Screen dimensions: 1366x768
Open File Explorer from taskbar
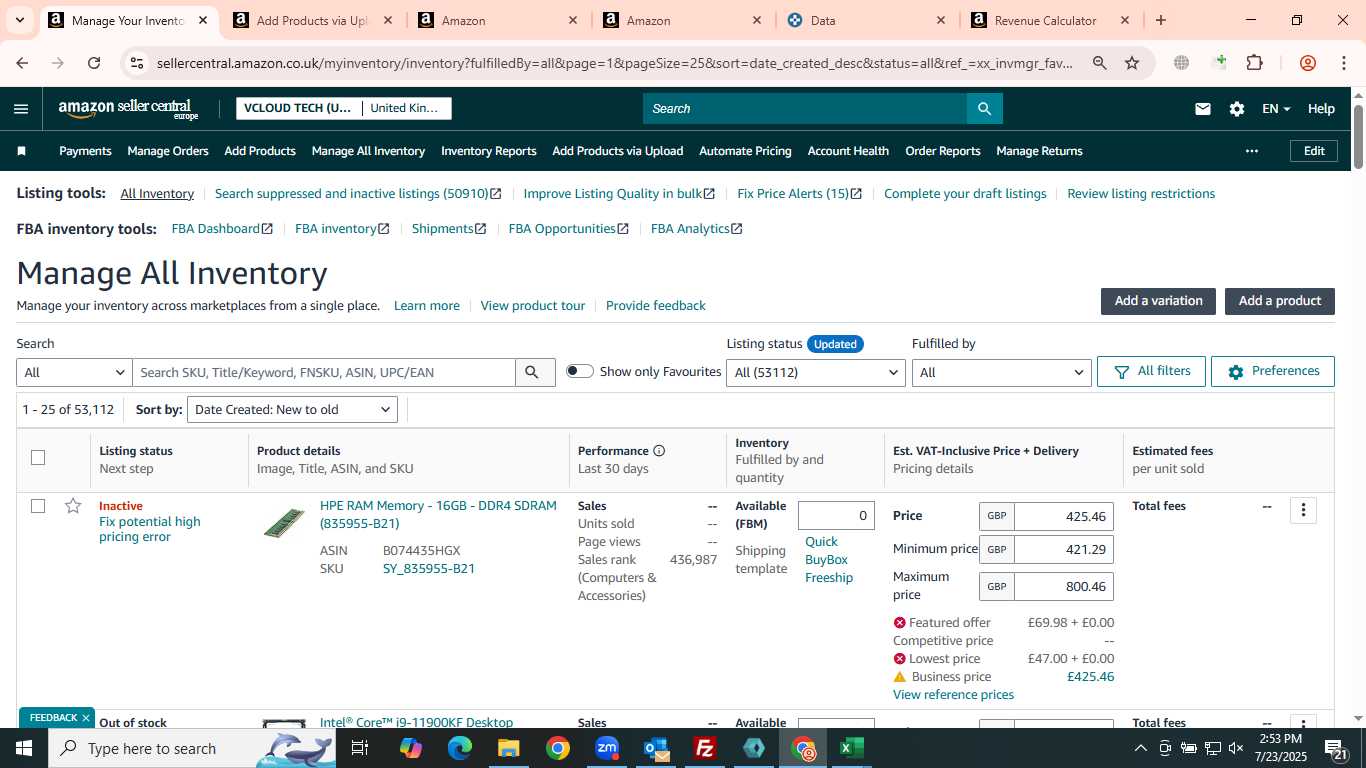tap(509, 748)
